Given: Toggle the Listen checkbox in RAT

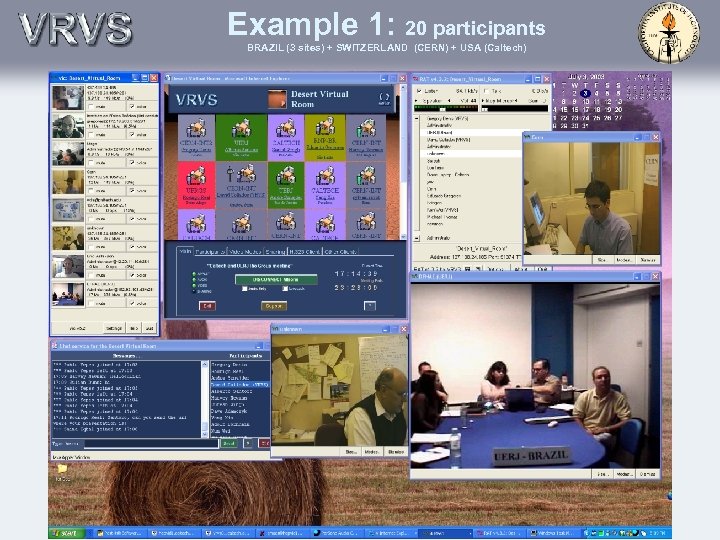Looking at the screenshot, I should [x=419, y=91].
